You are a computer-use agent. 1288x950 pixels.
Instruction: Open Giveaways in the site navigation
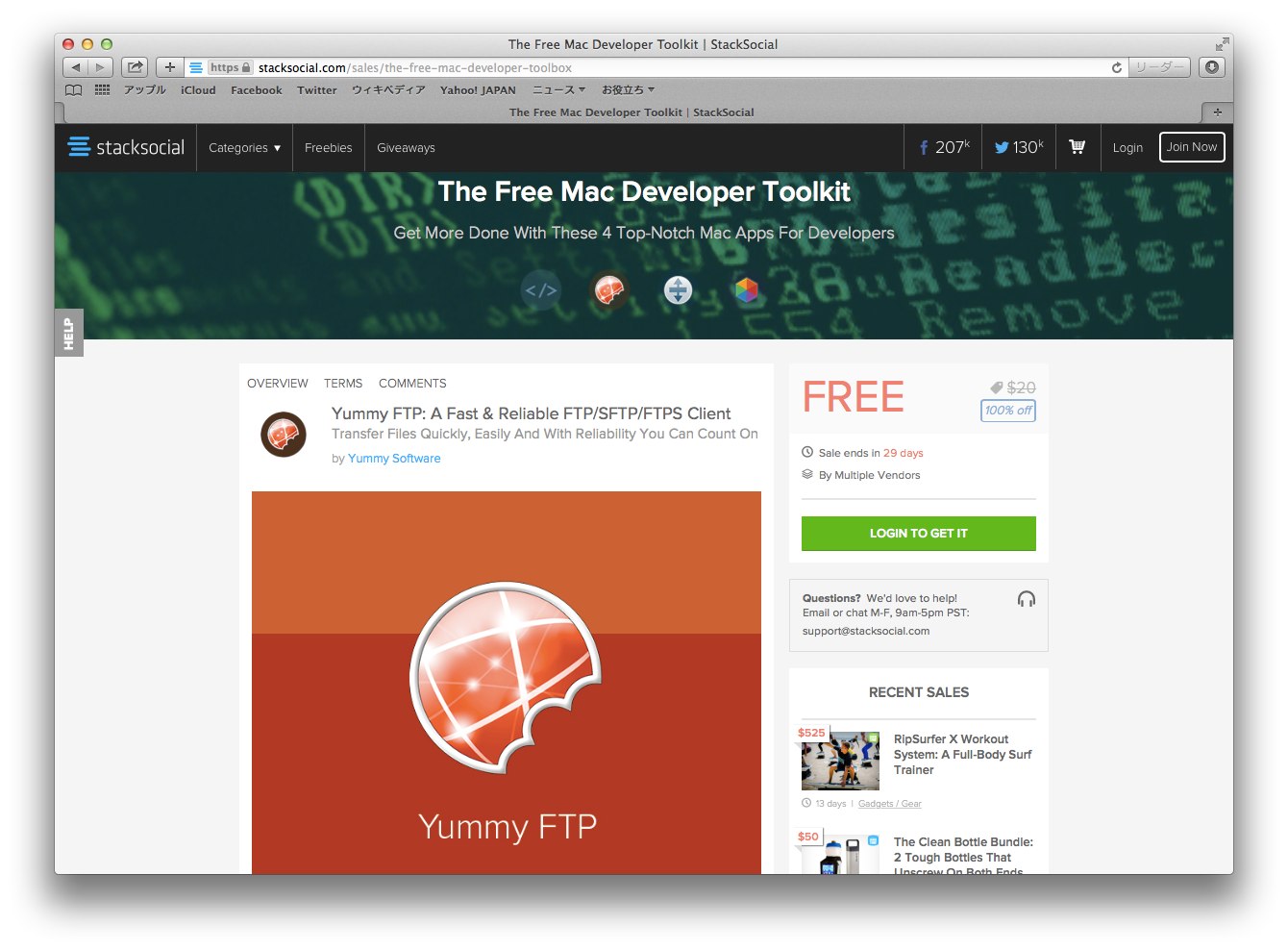[x=406, y=148]
